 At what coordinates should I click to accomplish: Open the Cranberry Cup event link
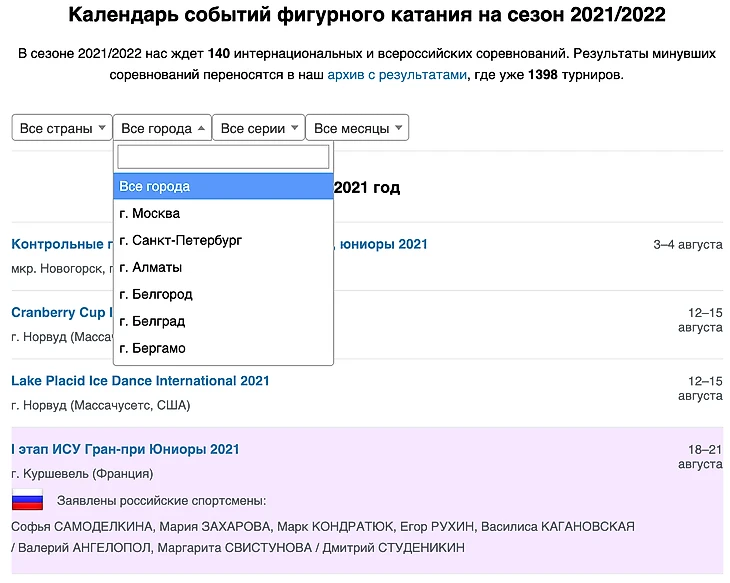[62, 312]
